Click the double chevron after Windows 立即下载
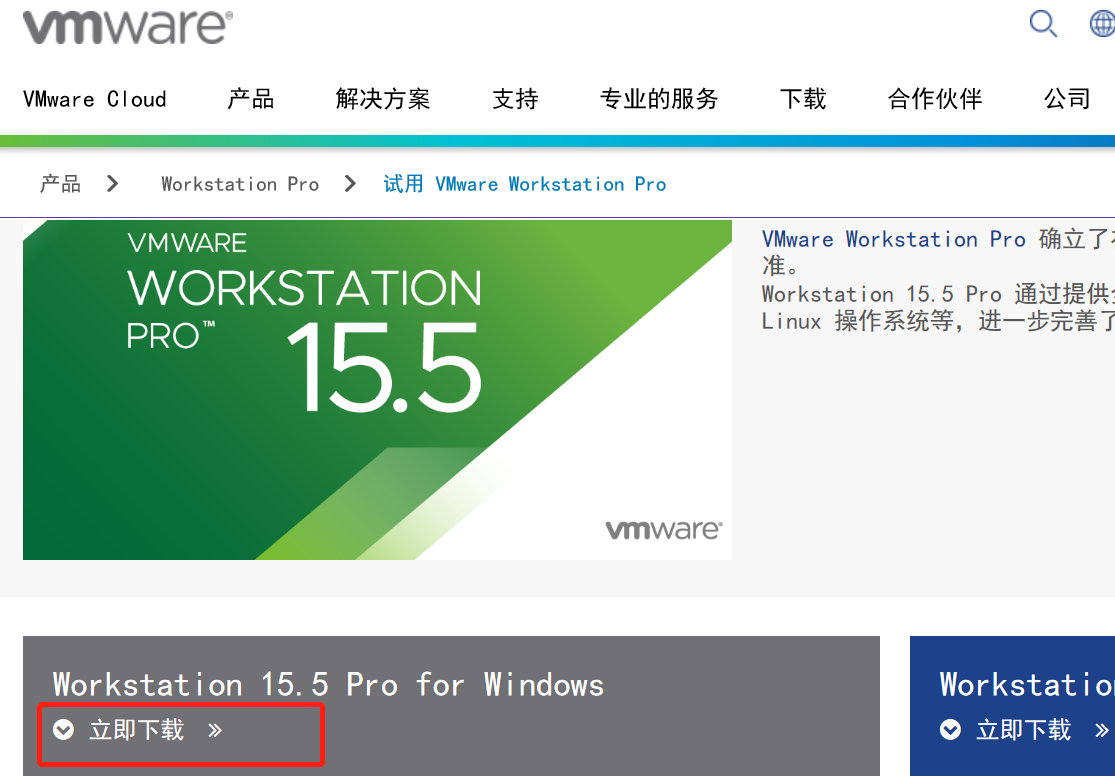 (214, 730)
